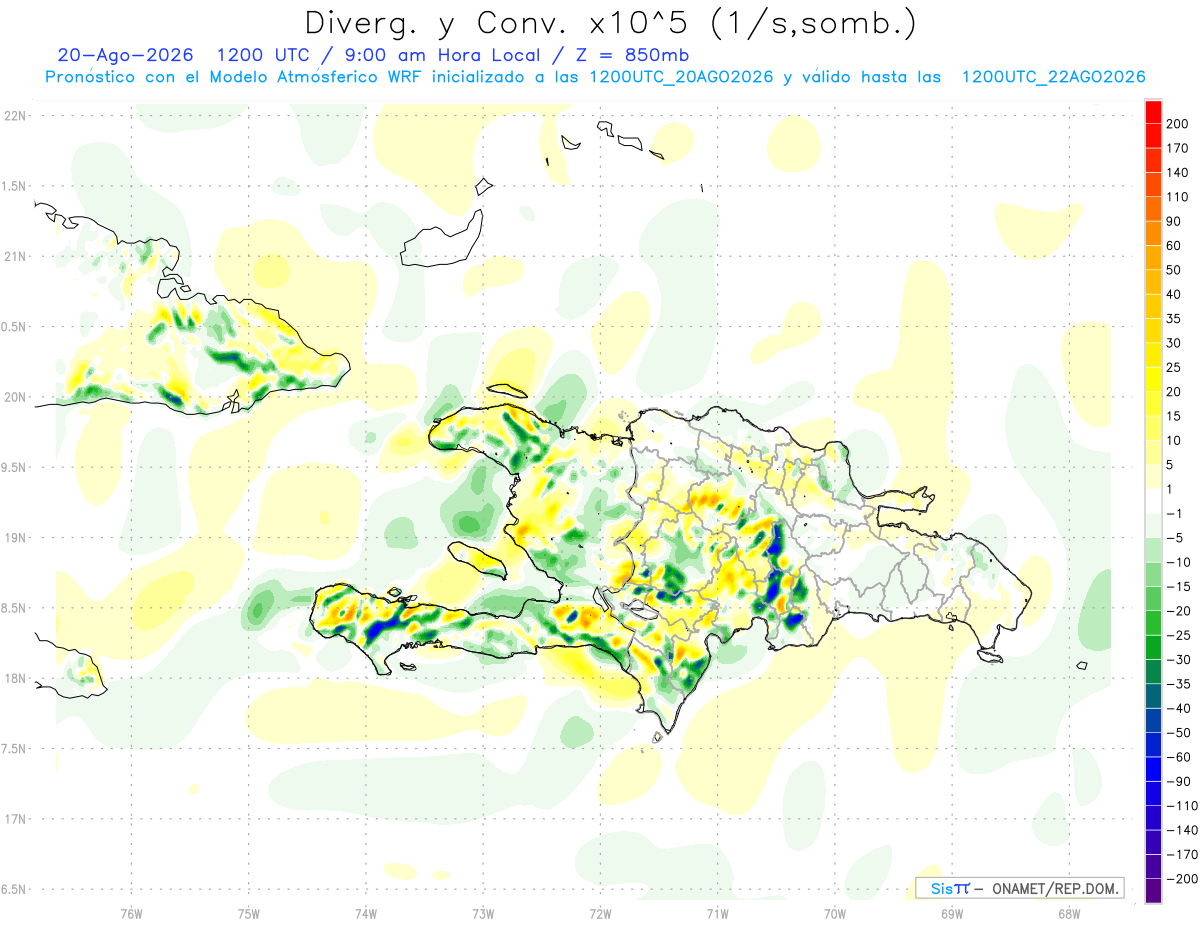Click longitude axis label '70W'
The width and height of the screenshot is (1200, 927).
pos(835,912)
